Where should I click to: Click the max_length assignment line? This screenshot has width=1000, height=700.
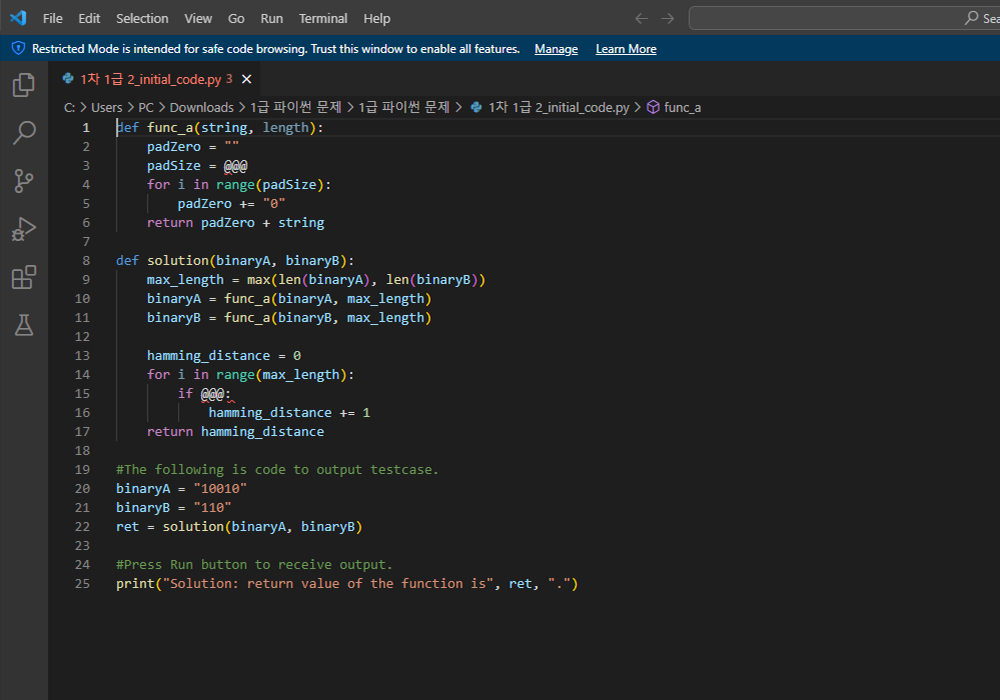pos(316,280)
